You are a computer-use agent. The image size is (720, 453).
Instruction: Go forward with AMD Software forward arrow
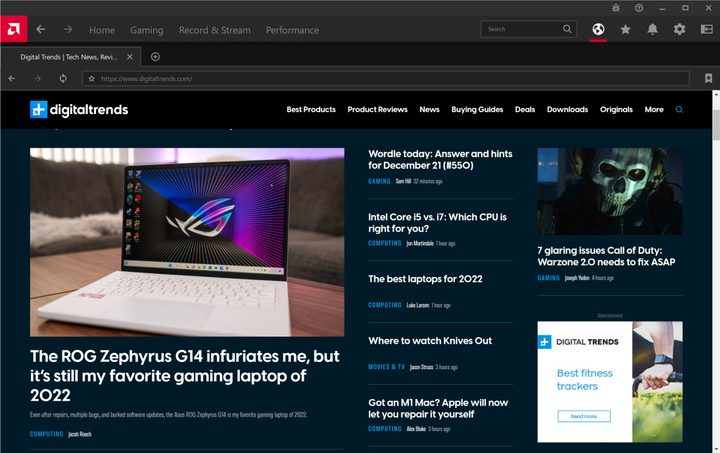[x=68, y=29]
